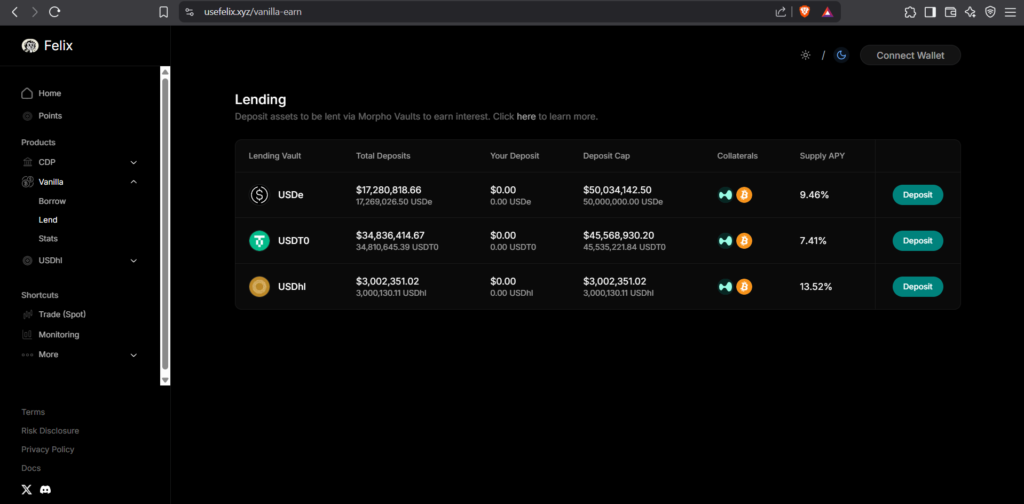Click Bitcoin collateral icon in USDT0 row
The height and width of the screenshot is (504, 1024).
coord(744,240)
